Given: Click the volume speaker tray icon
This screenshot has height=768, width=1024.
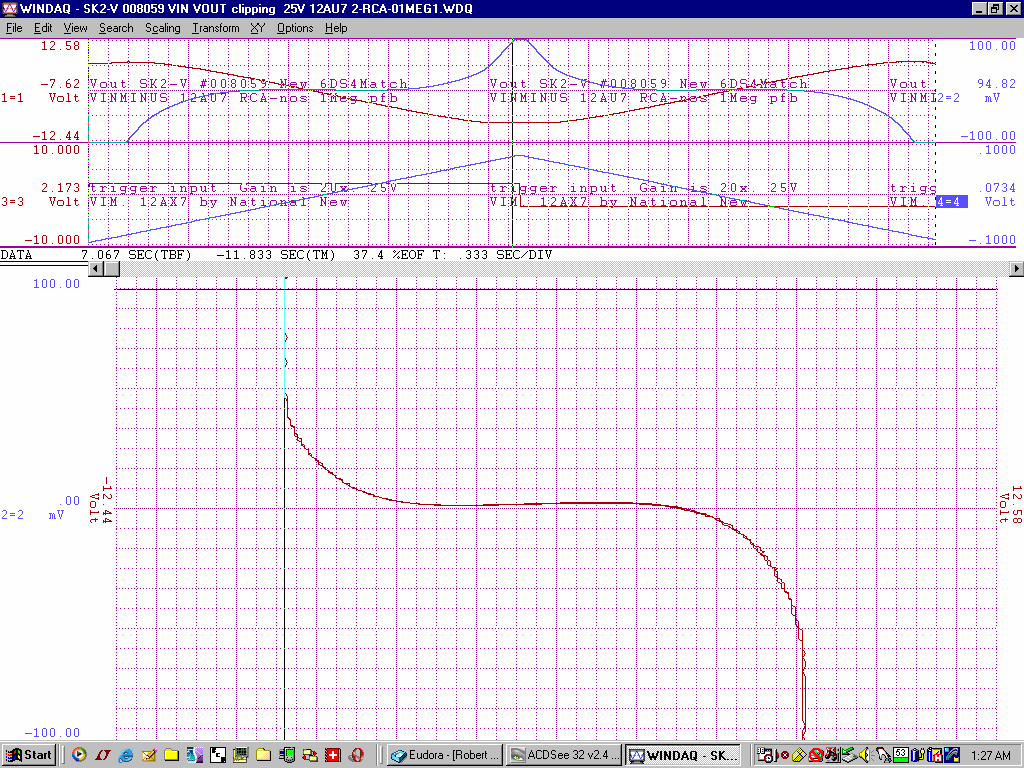Looking at the screenshot, I should (863, 754).
